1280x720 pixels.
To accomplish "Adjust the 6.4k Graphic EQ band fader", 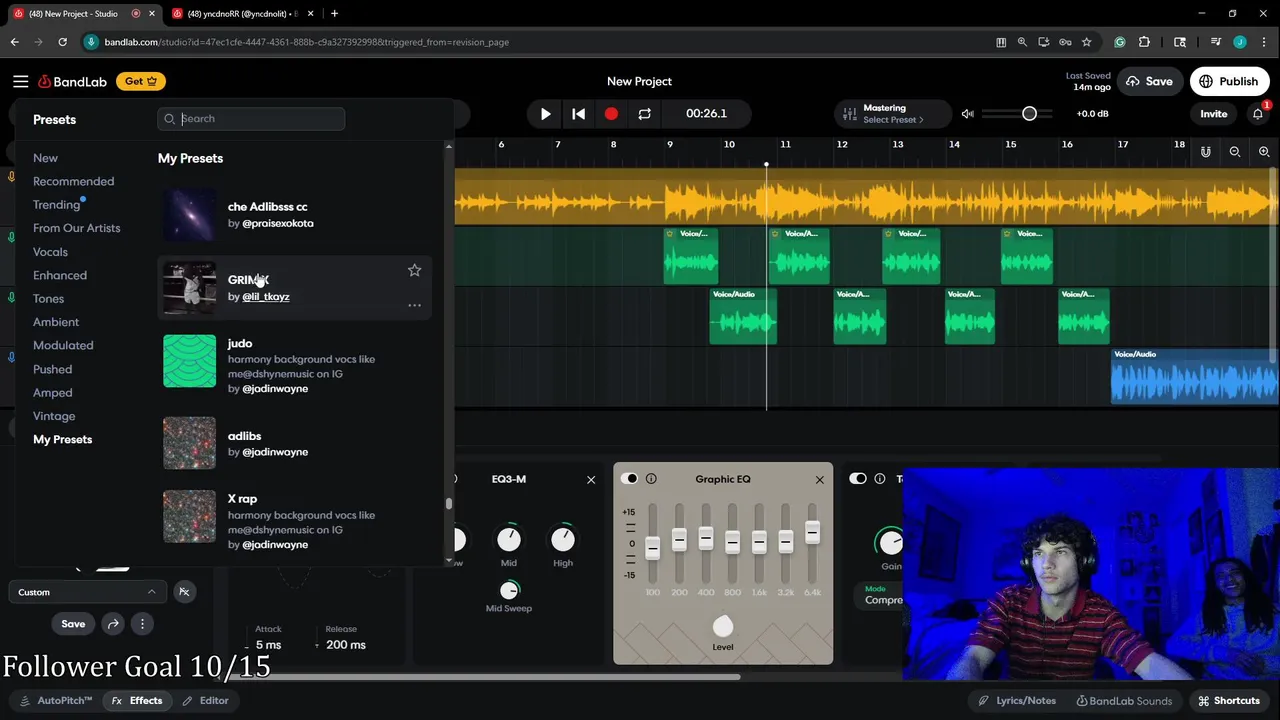I will coord(812,533).
